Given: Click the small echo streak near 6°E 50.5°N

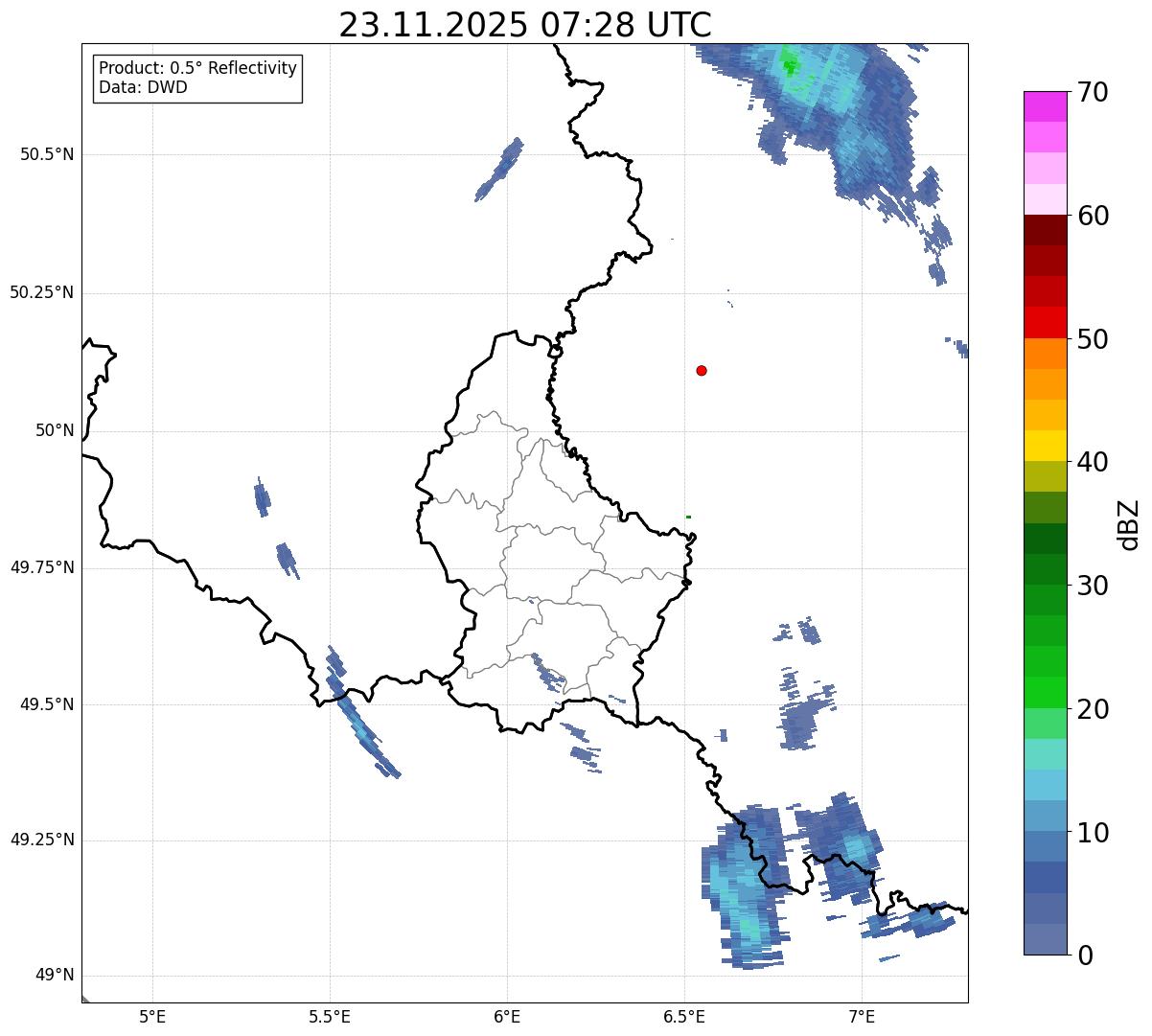Looking at the screenshot, I should (x=499, y=169).
